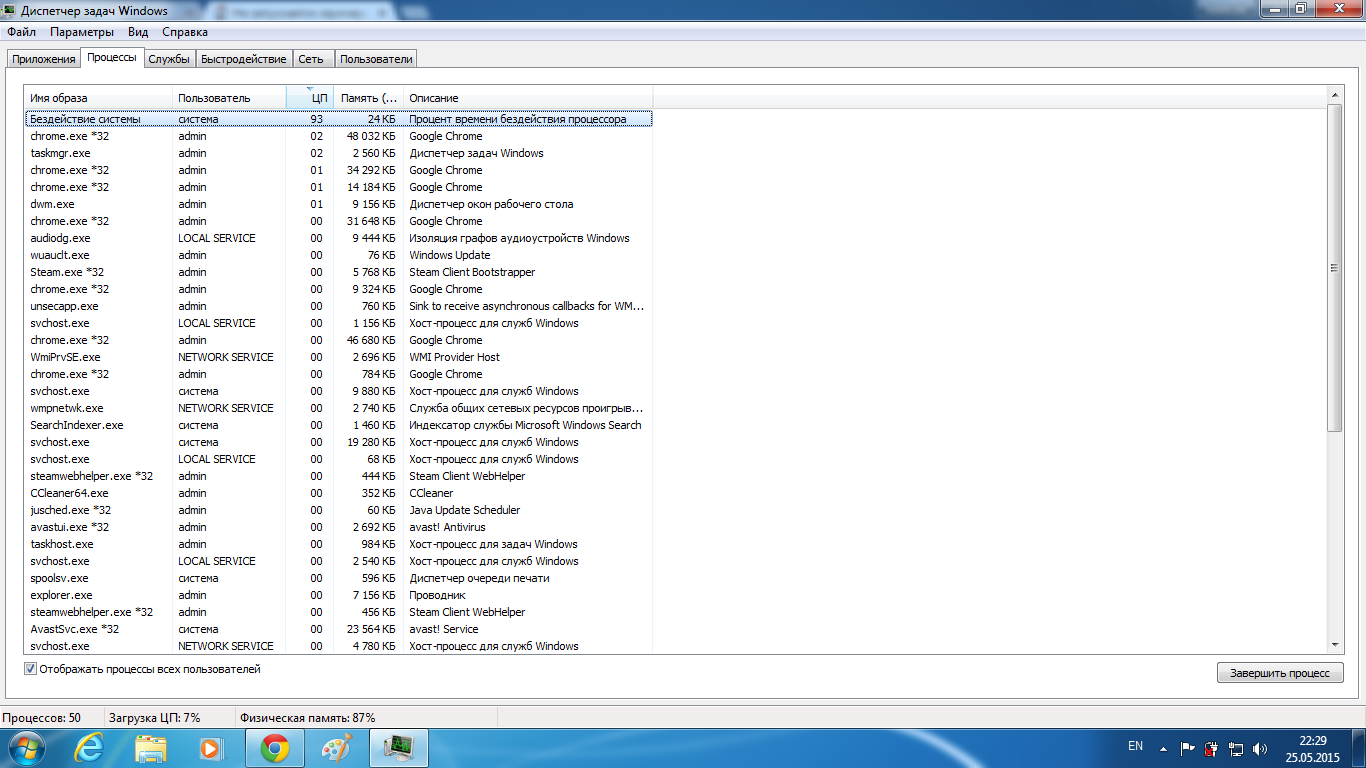Select avastui.exe *32 process row
The height and width of the screenshot is (768, 1366).
point(338,527)
